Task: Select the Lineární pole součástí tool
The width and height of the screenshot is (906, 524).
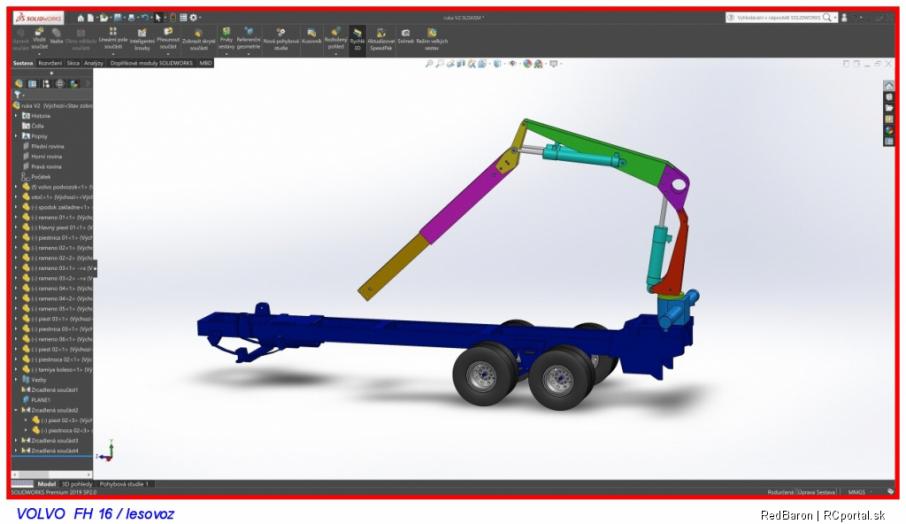Action: pyautogui.click(x=112, y=37)
